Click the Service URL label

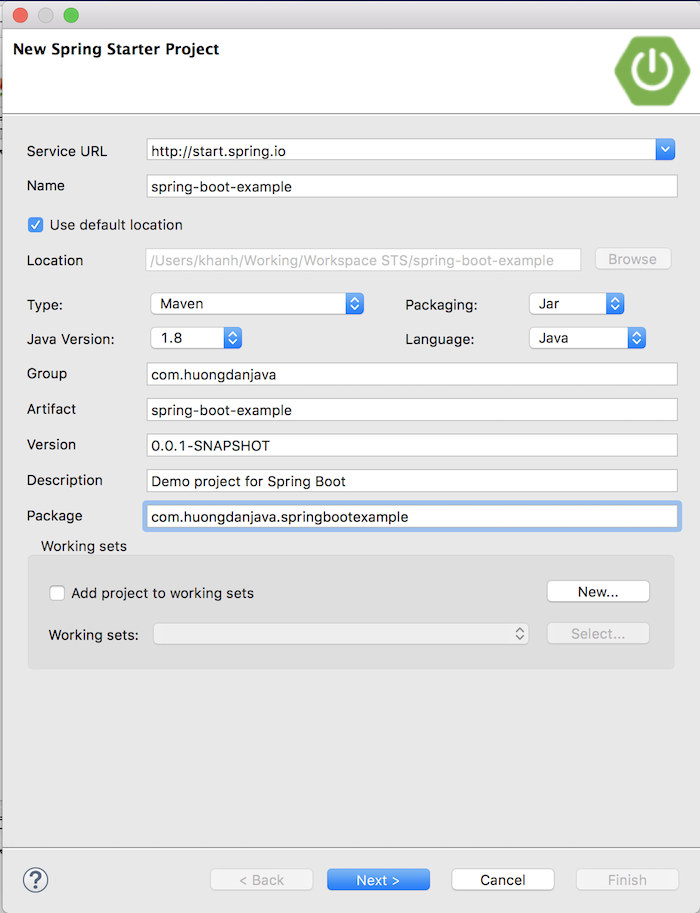click(67, 151)
